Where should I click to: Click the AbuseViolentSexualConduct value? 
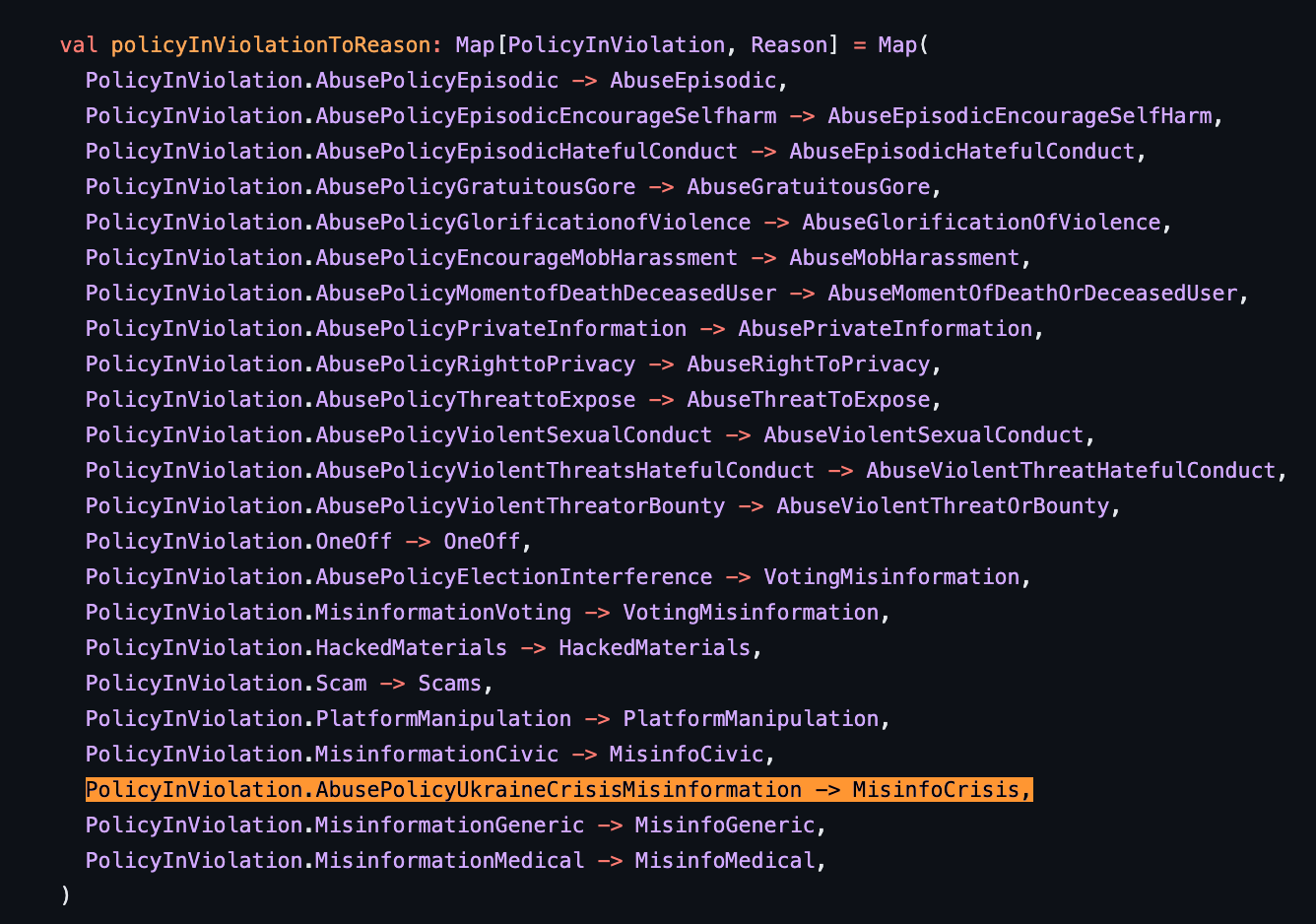(x=923, y=435)
